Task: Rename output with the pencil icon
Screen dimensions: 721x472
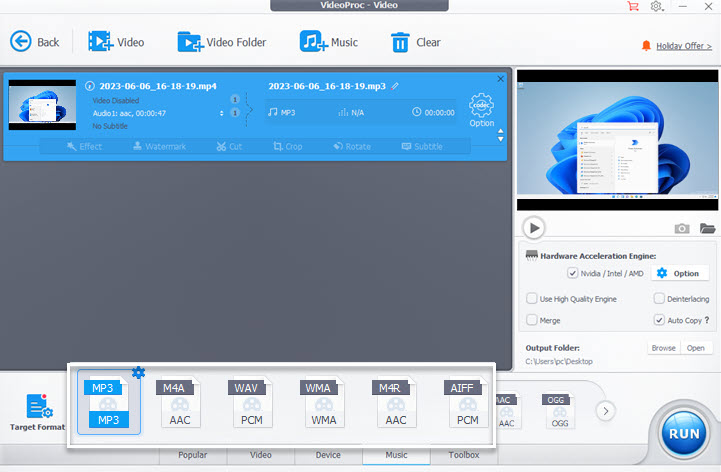Action: coord(395,86)
